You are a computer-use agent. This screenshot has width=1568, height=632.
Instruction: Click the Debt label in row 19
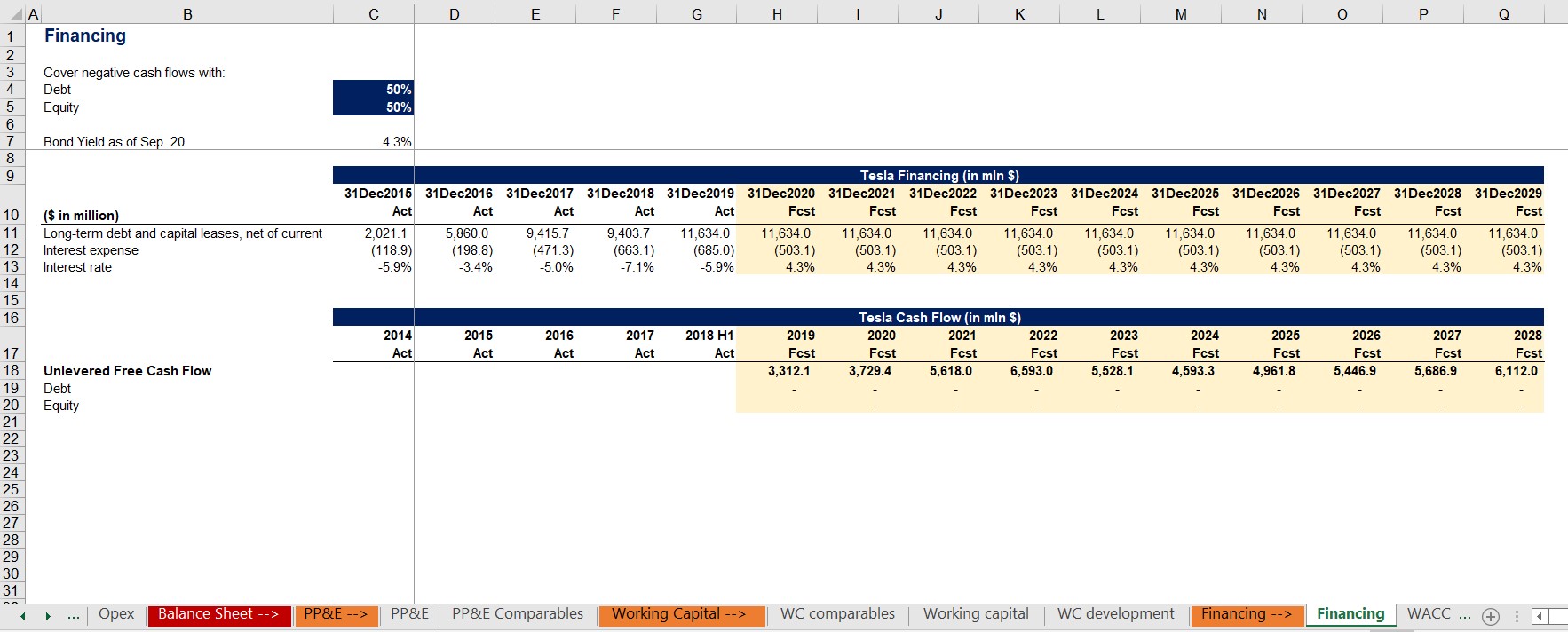coord(57,389)
